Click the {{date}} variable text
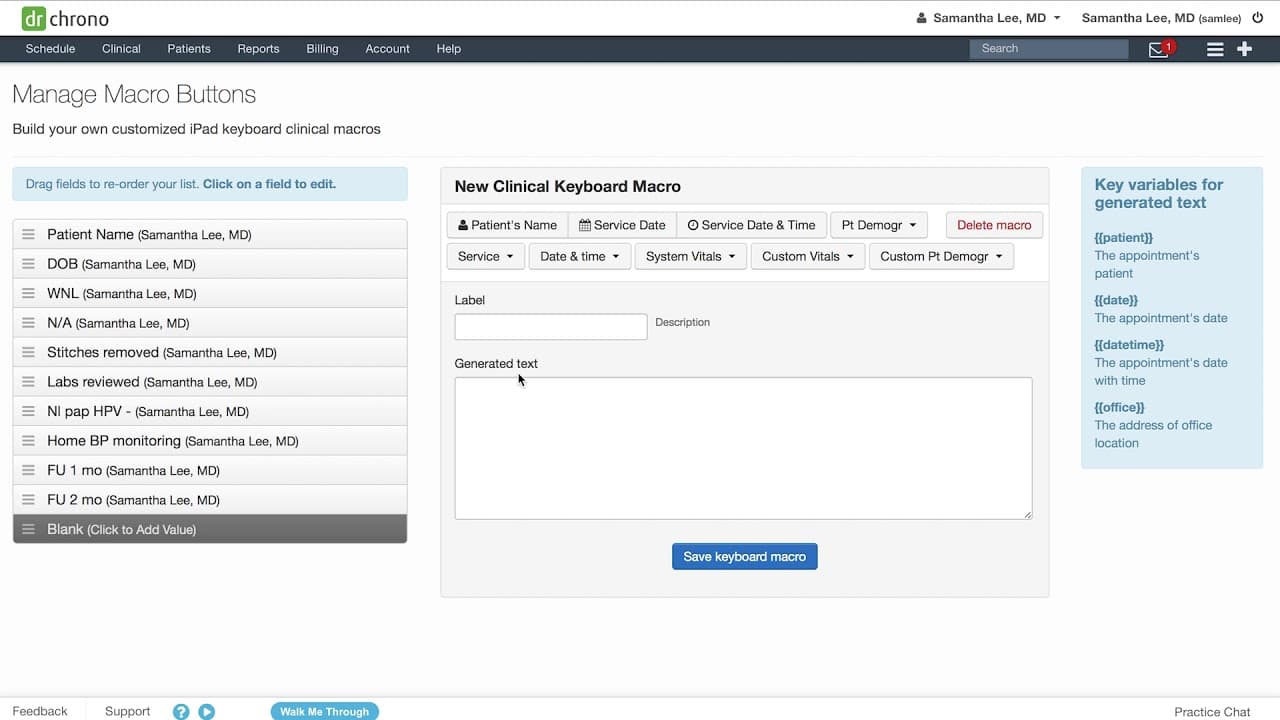This screenshot has height=720, width=1280. coord(1116,300)
